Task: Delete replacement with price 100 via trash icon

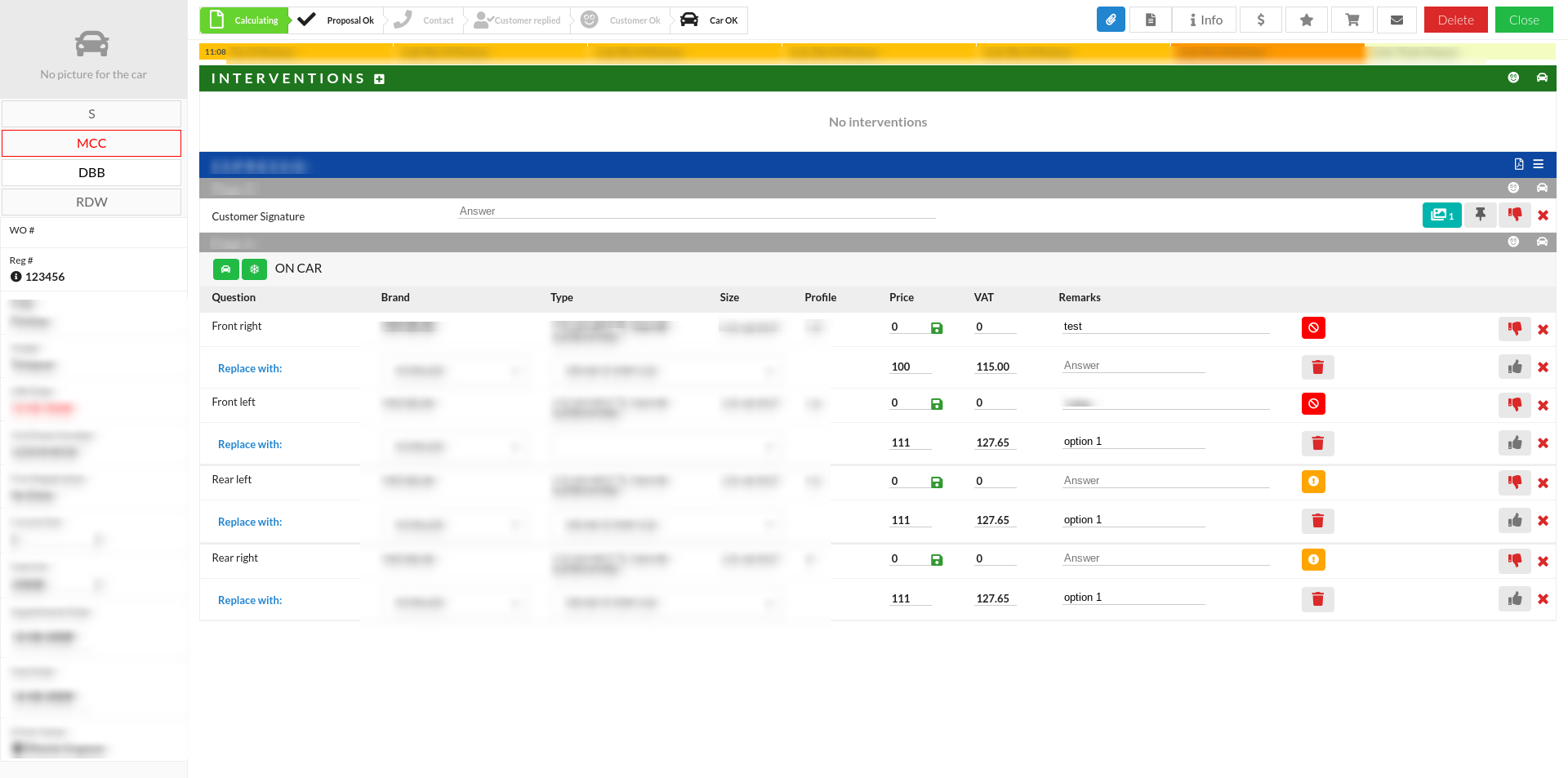Action: point(1318,367)
